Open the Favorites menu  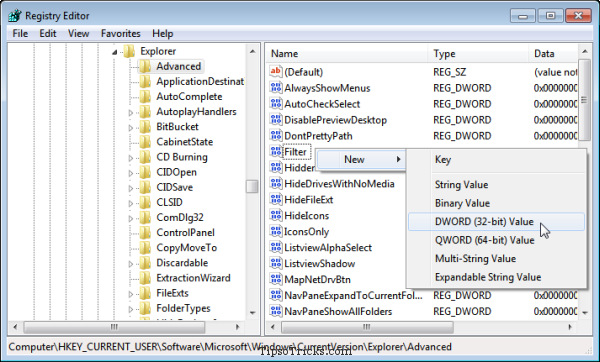click(121, 33)
